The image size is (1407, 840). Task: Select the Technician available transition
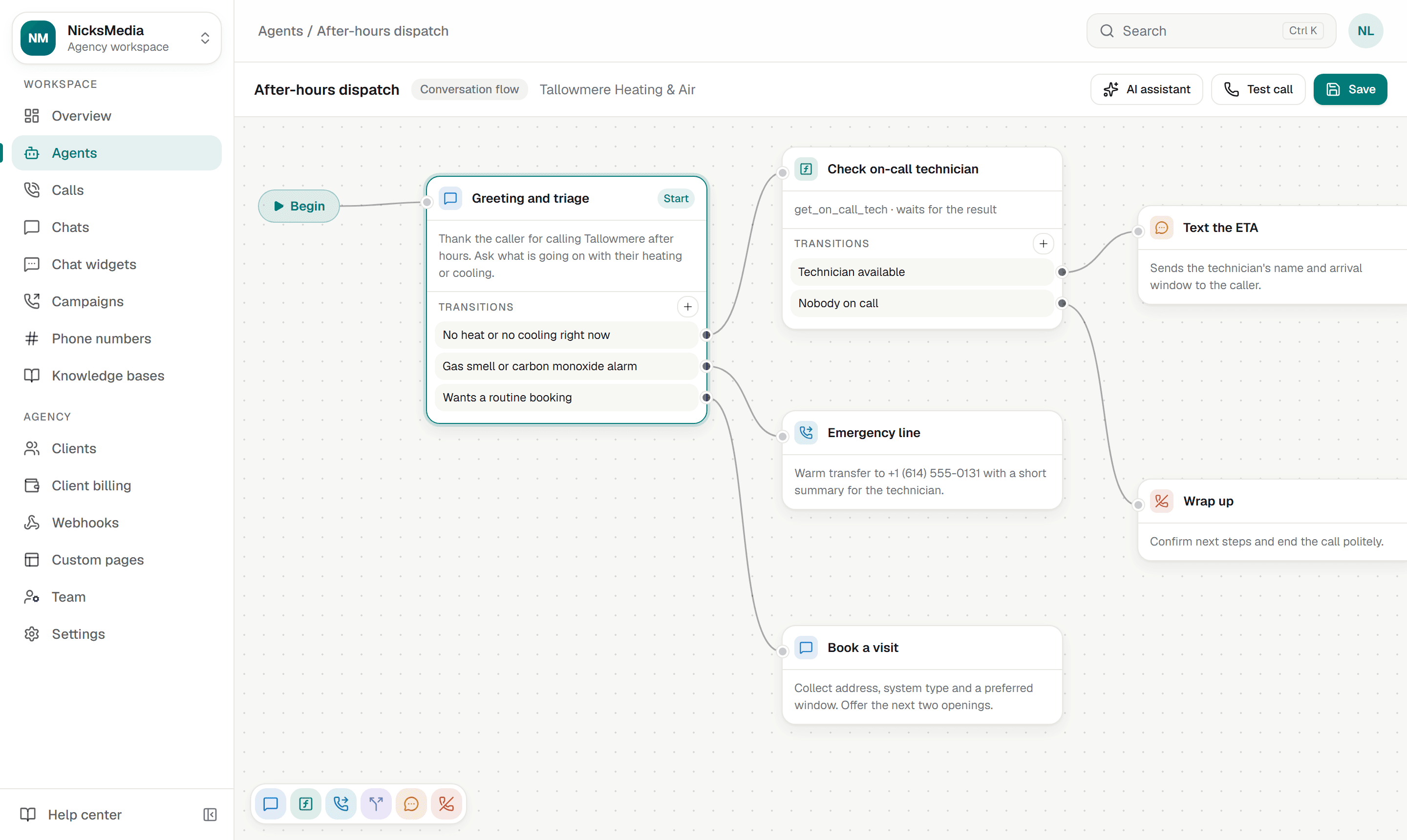click(922, 272)
